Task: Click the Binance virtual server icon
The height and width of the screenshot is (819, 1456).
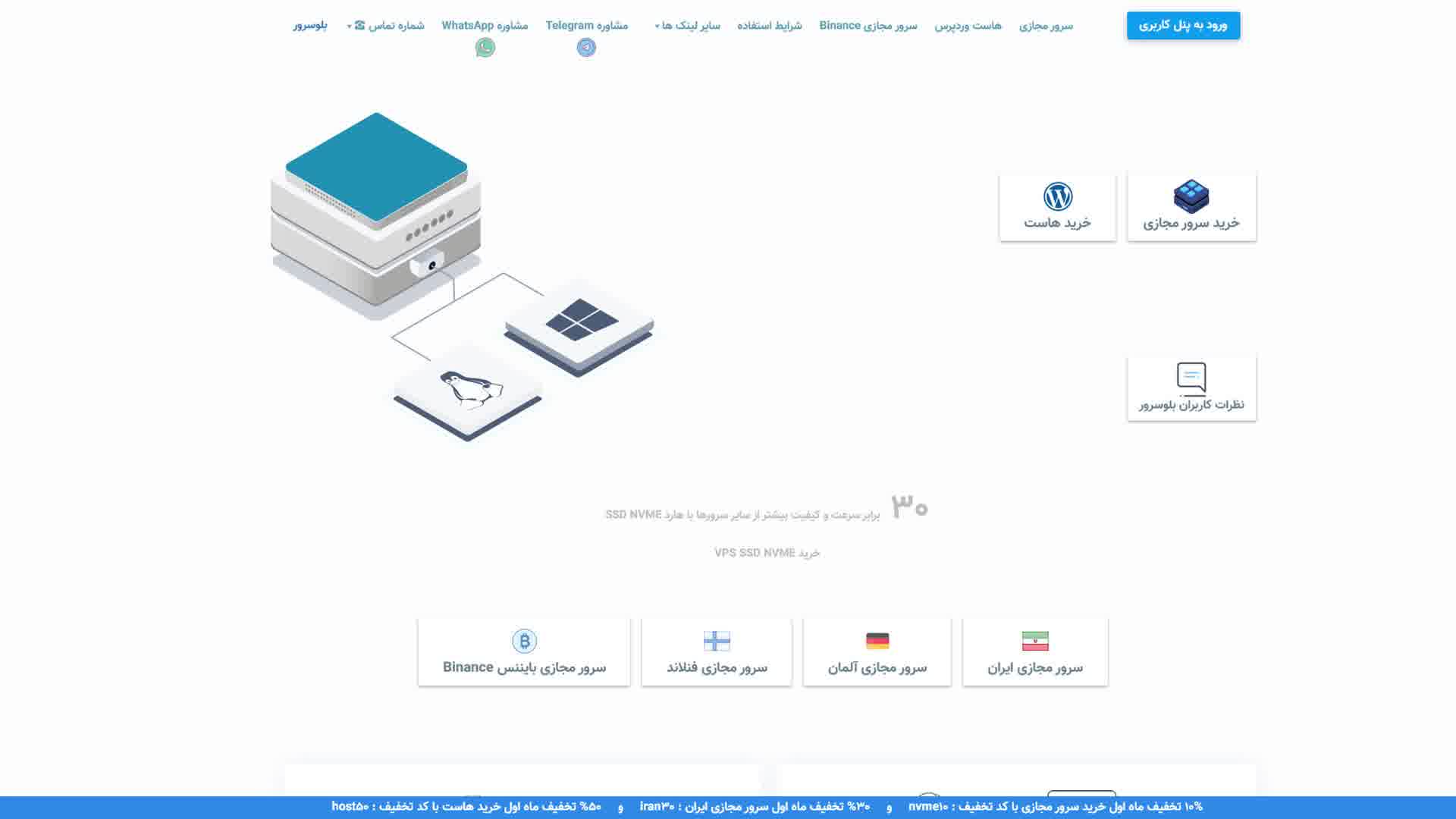Action: pyautogui.click(x=524, y=640)
